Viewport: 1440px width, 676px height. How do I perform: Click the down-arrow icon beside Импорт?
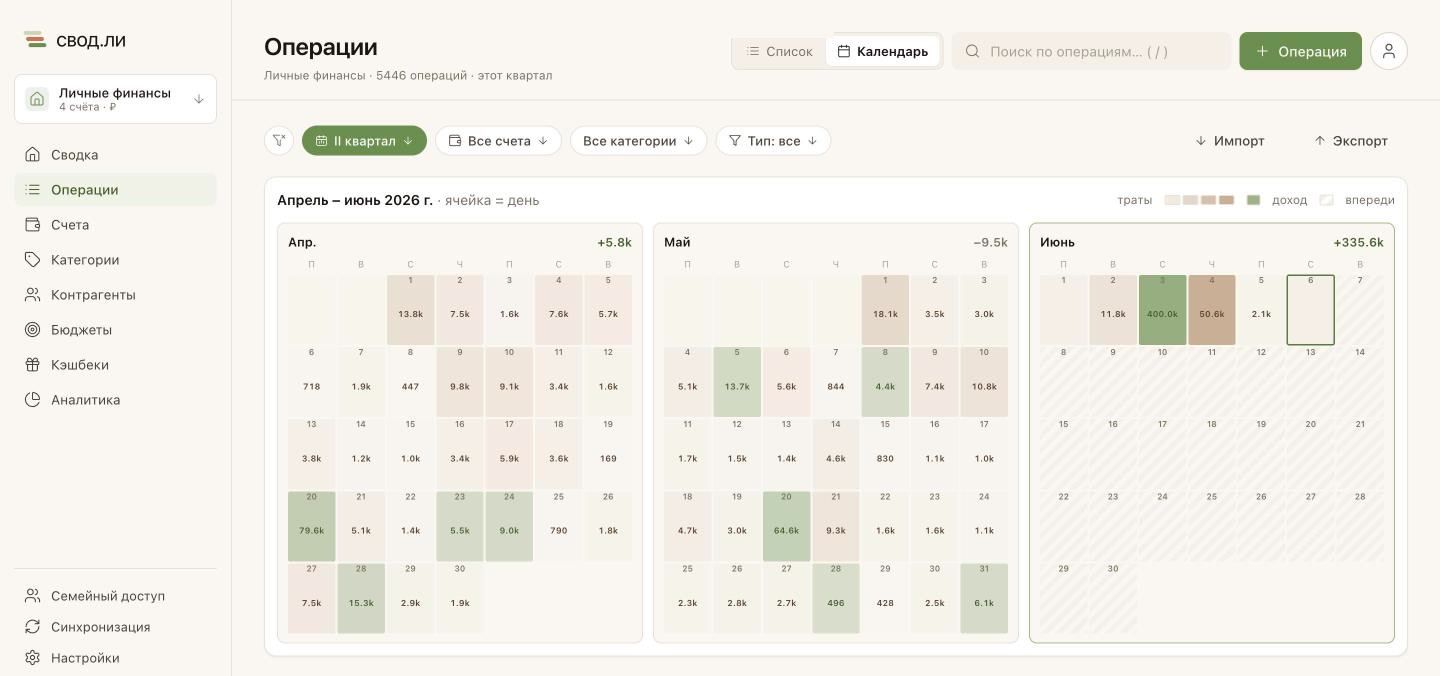click(x=1201, y=141)
